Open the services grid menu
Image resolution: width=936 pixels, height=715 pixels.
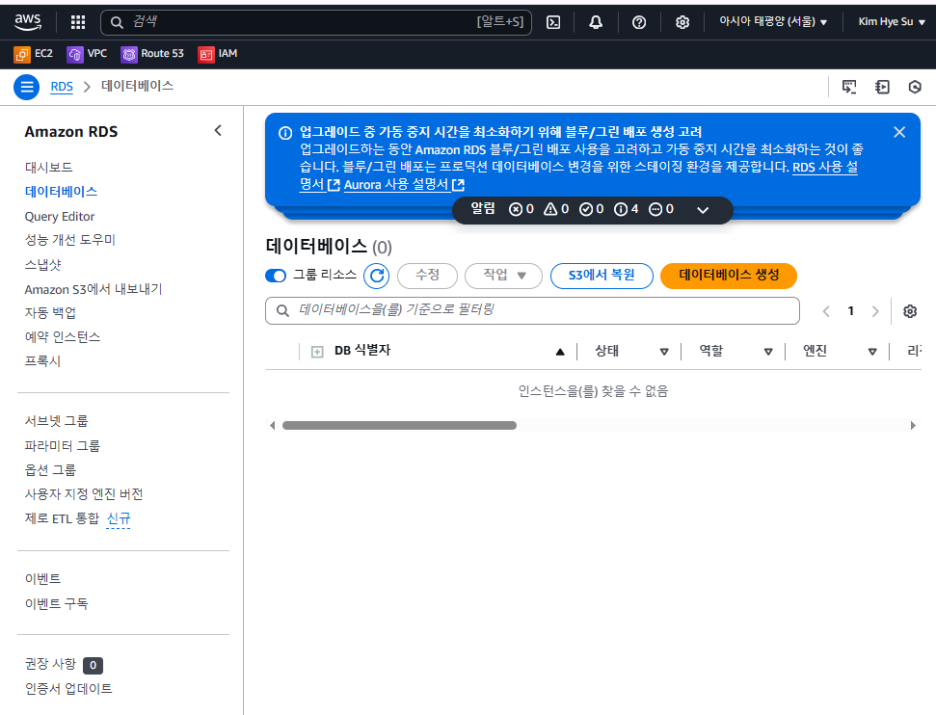78,22
